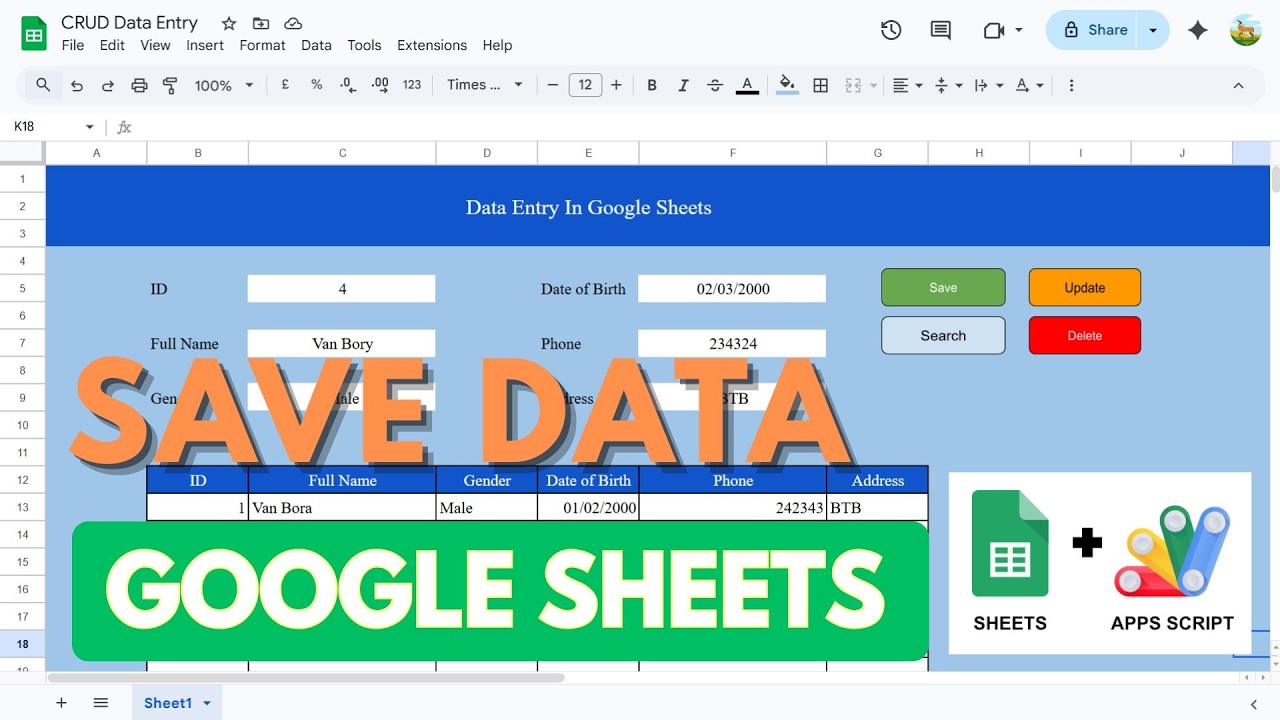
Task: Open the Data menu
Action: click(x=316, y=45)
